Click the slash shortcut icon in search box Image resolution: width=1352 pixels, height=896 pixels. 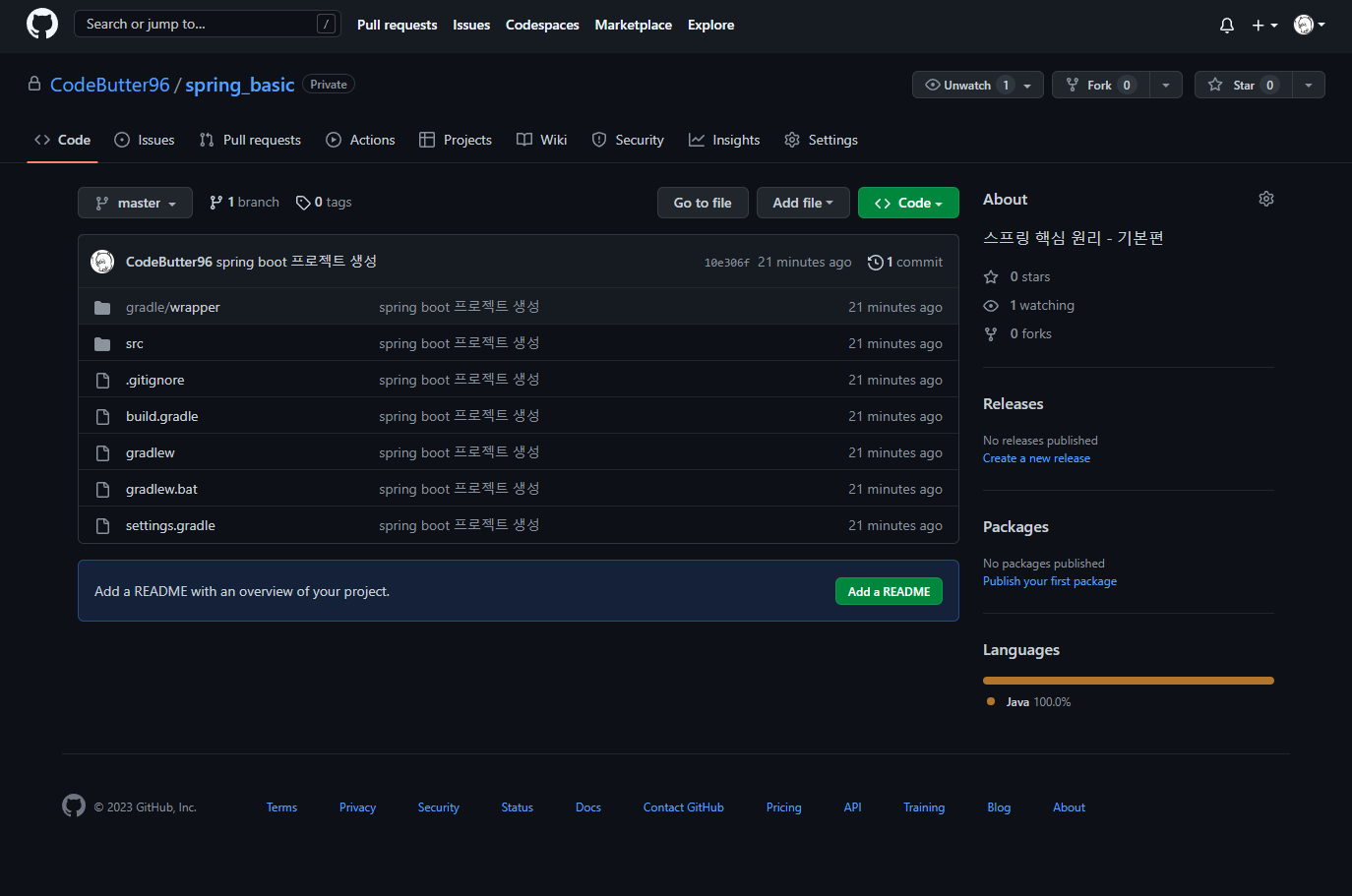coord(327,24)
